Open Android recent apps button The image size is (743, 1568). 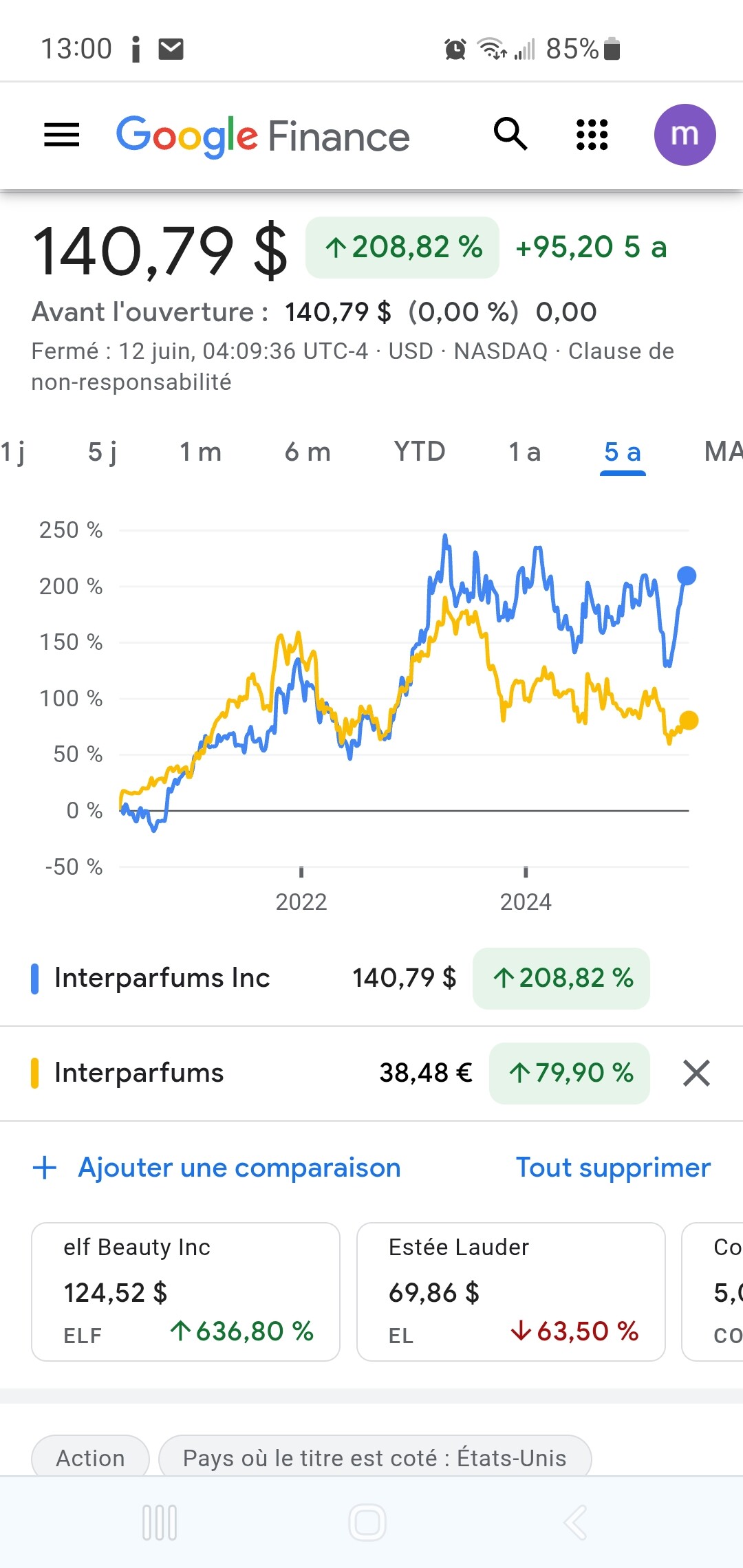click(160, 1523)
